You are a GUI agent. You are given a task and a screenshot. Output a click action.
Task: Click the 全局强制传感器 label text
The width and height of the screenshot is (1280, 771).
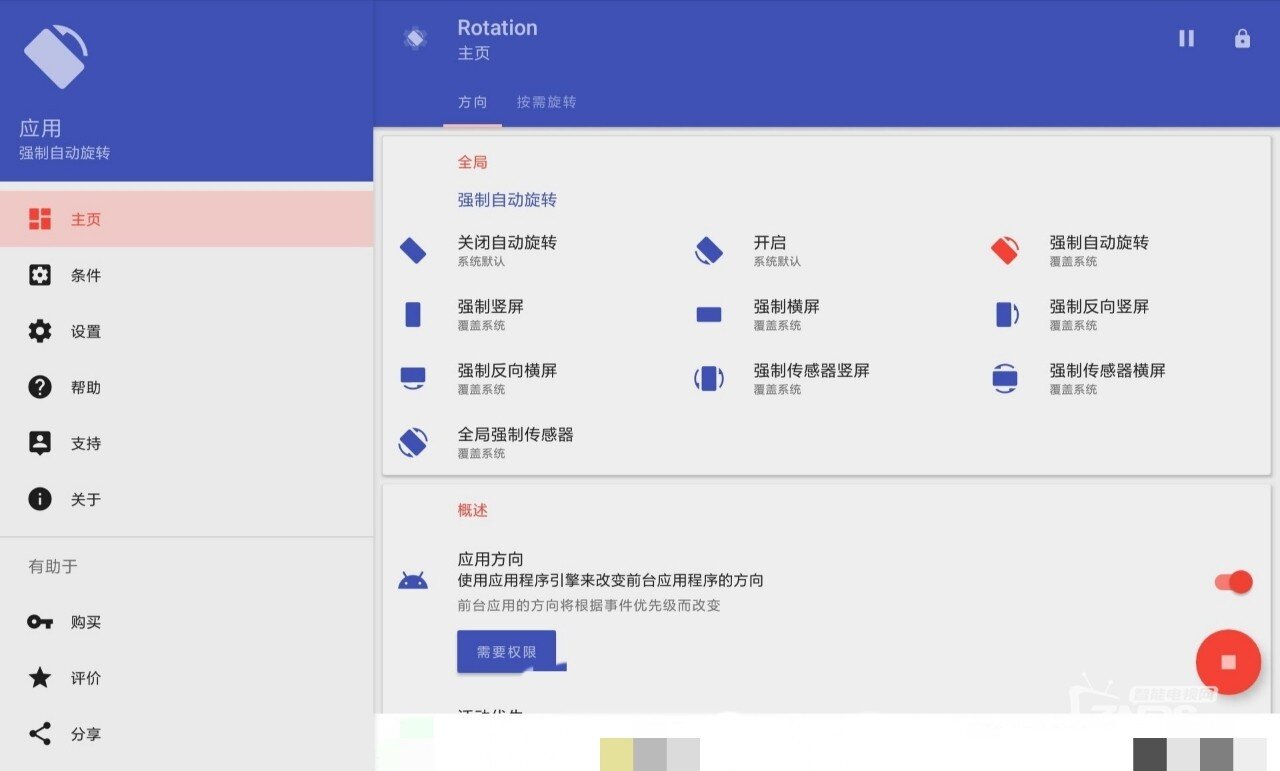tap(516, 434)
